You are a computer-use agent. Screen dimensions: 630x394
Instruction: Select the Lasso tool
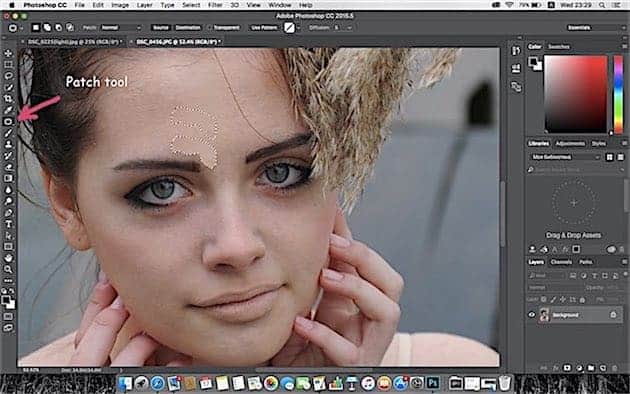[x=8, y=76]
